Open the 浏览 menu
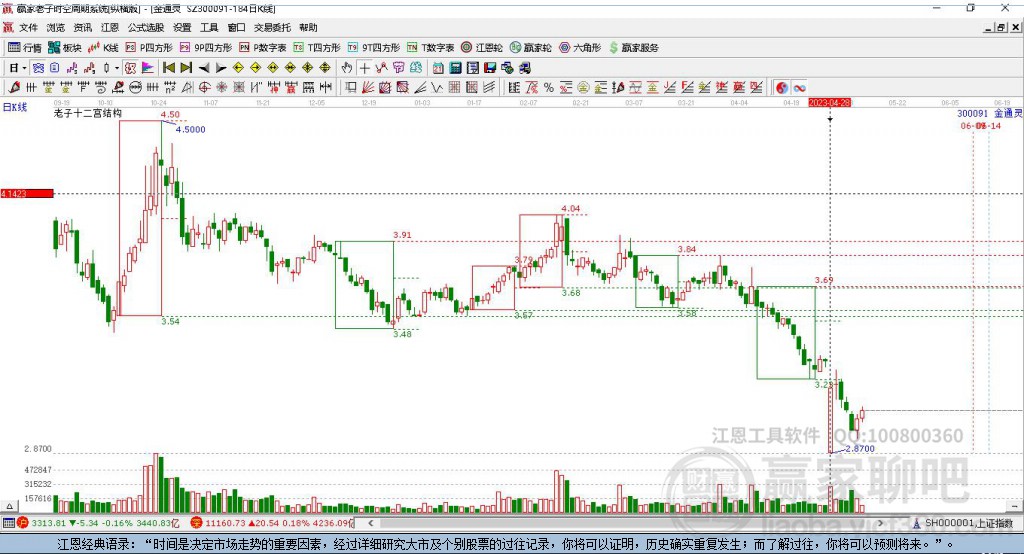1024x554 pixels. (56, 27)
